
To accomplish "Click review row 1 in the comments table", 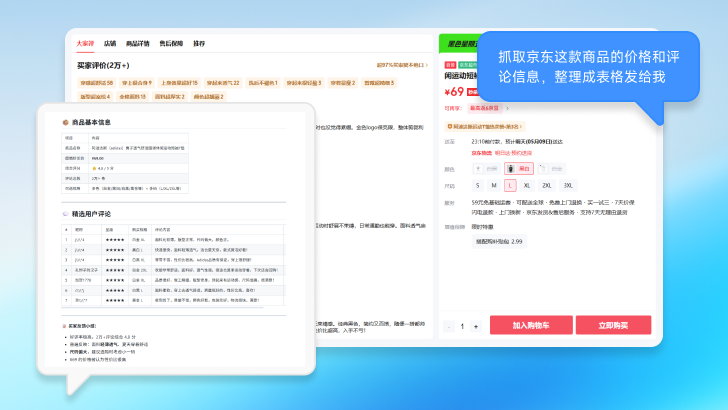I will pos(173,240).
